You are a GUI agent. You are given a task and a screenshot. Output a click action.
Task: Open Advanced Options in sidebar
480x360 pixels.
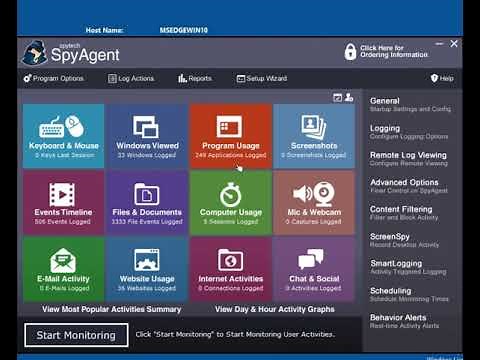(409, 186)
